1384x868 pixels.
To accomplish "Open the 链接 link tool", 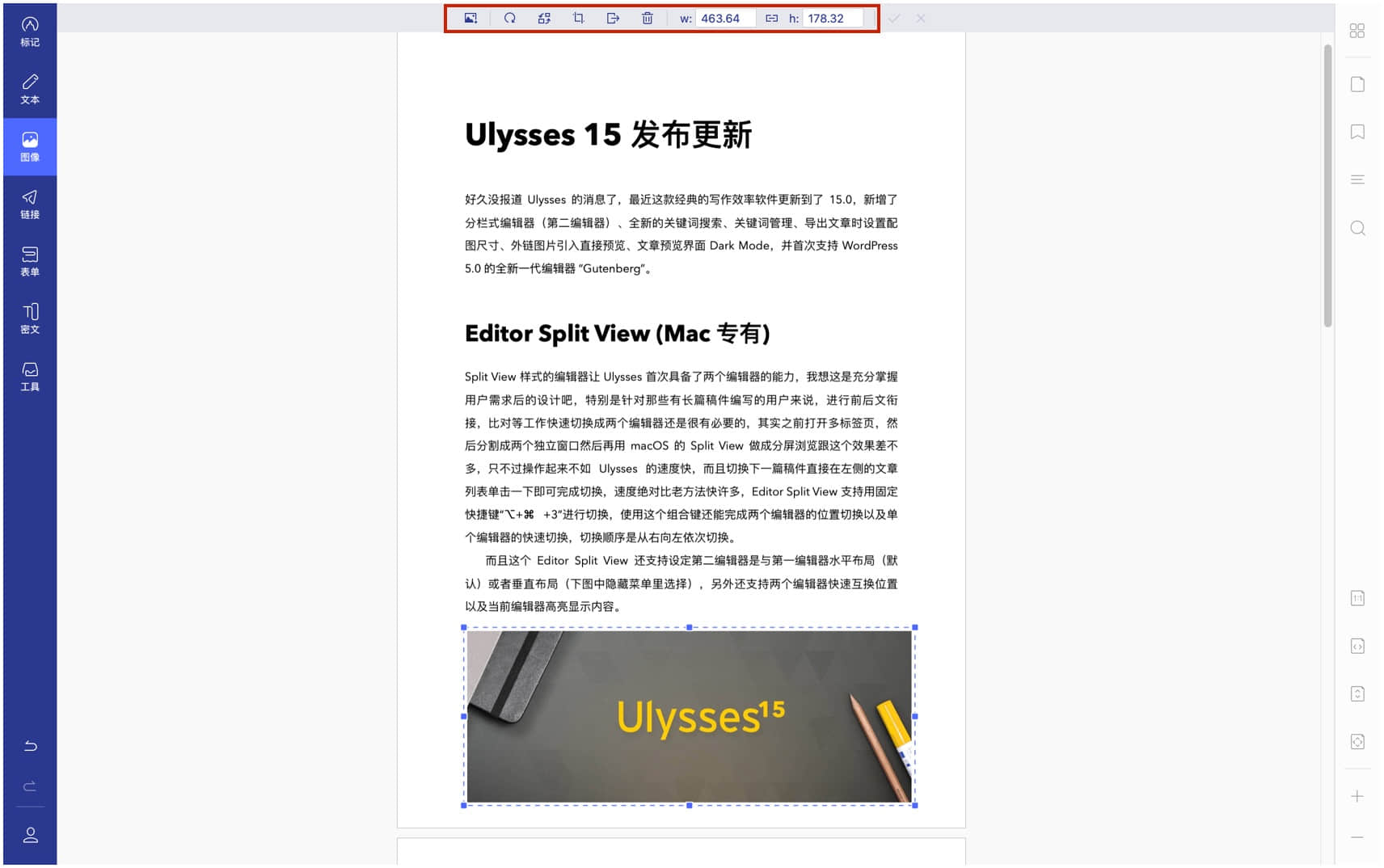I will (x=30, y=204).
